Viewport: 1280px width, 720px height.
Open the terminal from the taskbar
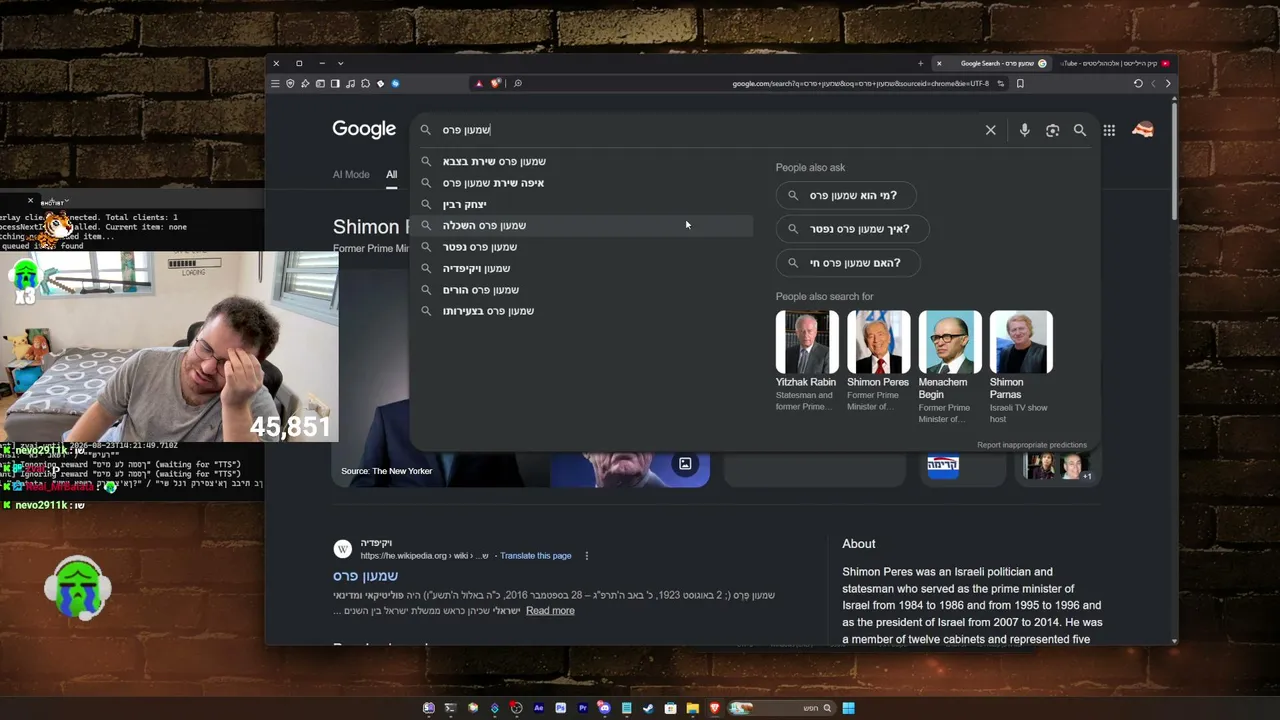[x=450, y=708]
